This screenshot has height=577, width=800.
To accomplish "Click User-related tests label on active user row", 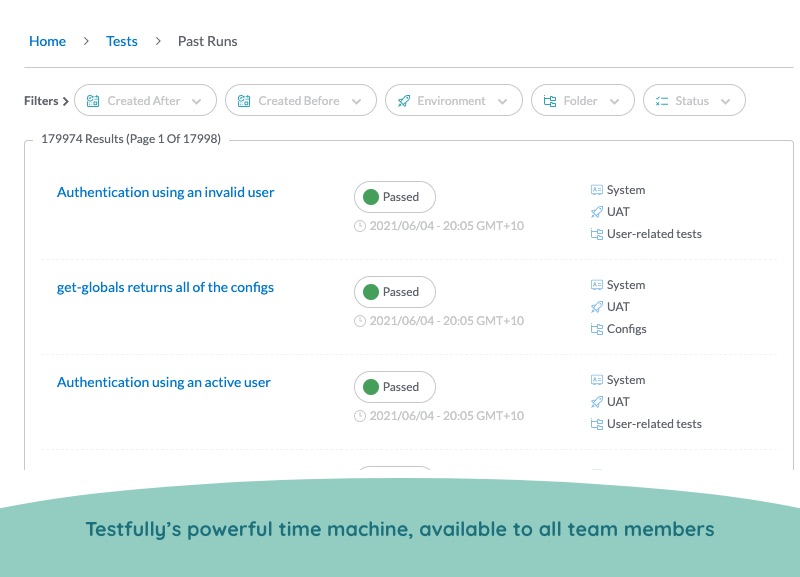I will click(x=654, y=424).
